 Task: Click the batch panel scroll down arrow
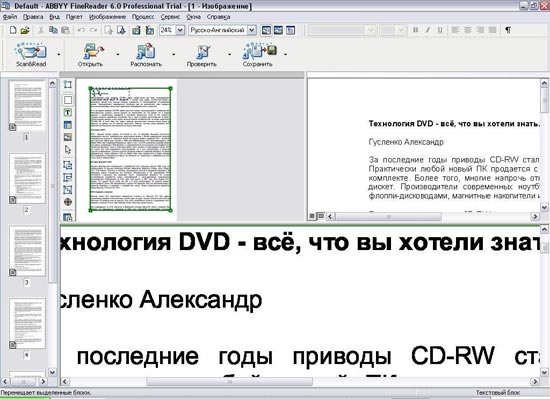52,372
